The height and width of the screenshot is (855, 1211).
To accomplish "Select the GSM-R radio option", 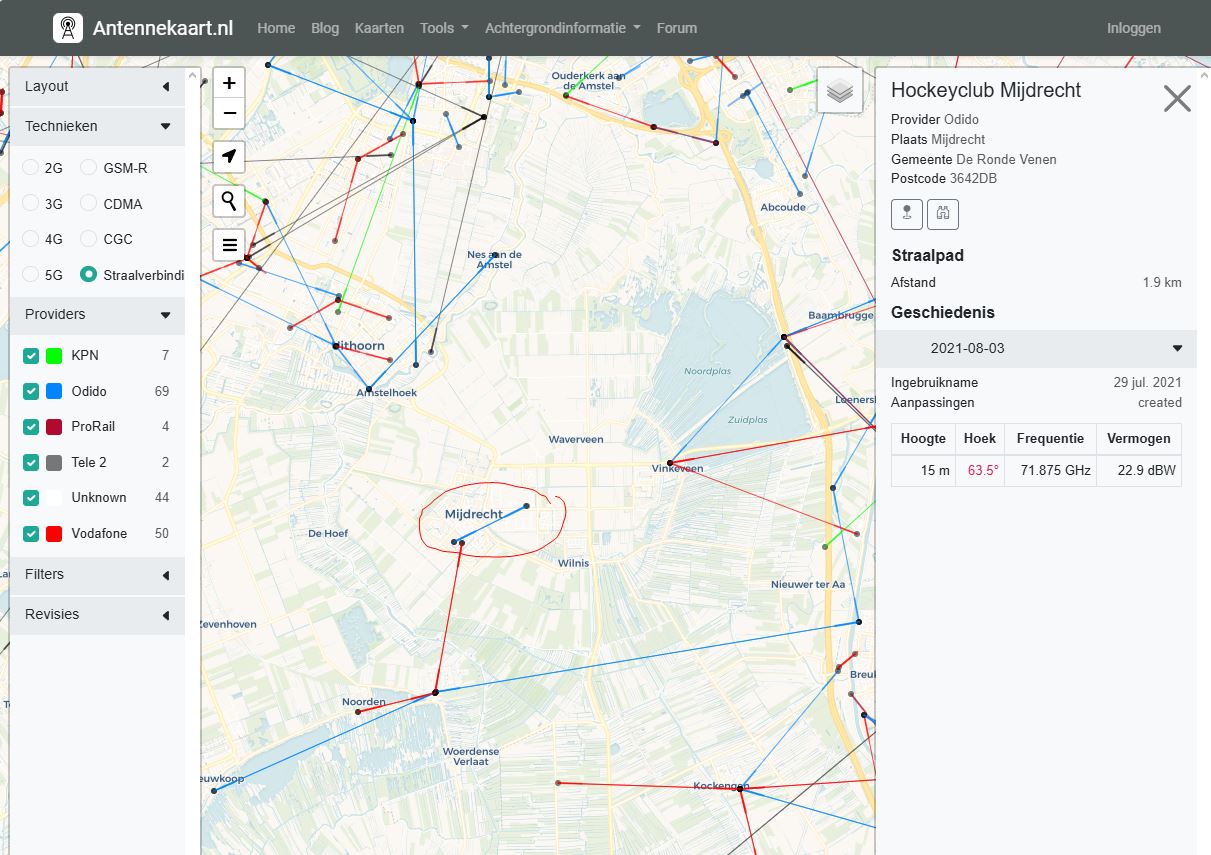I will [89, 168].
